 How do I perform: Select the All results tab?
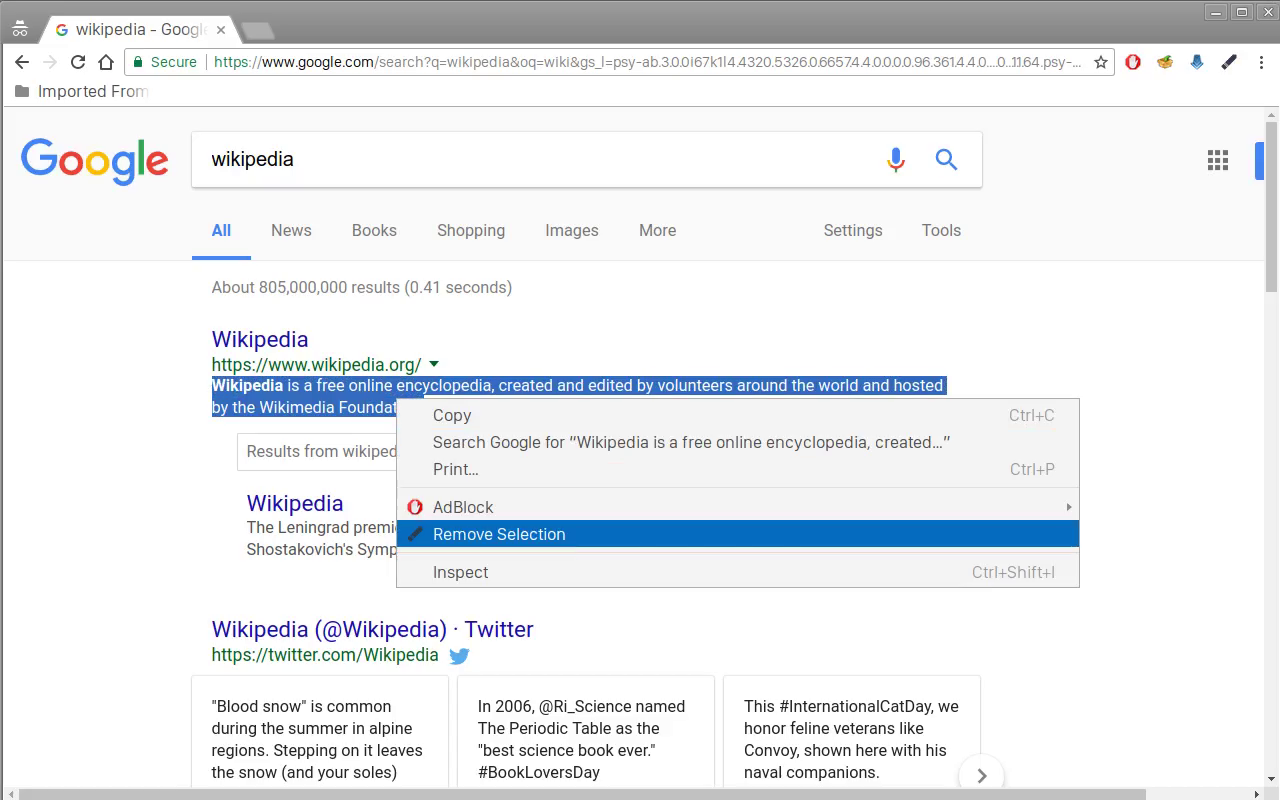pos(221,230)
